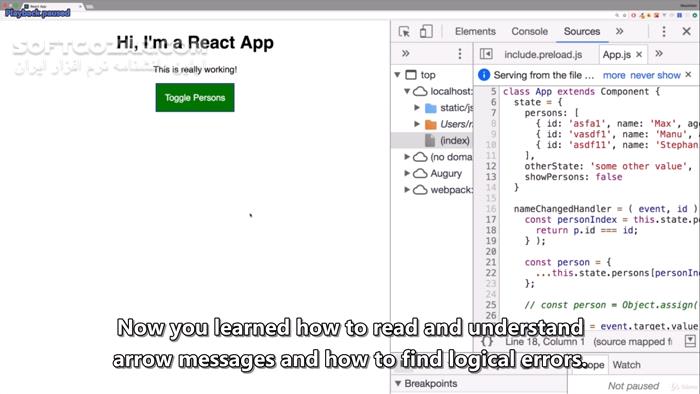
Task: Click the webpack cloud icon
Action: 420,190
